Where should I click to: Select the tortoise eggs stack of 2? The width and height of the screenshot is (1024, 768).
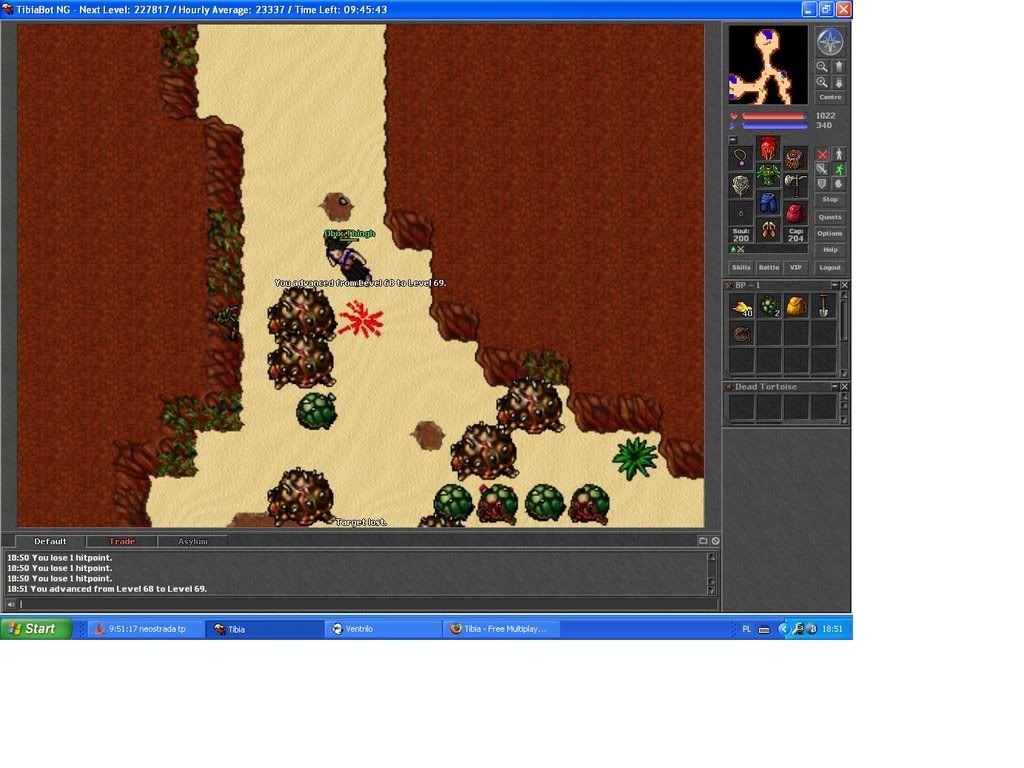pyautogui.click(x=769, y=306)
